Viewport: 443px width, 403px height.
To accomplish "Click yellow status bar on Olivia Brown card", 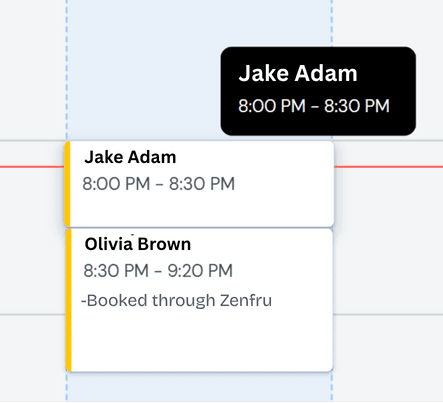I will pos(69,300).
